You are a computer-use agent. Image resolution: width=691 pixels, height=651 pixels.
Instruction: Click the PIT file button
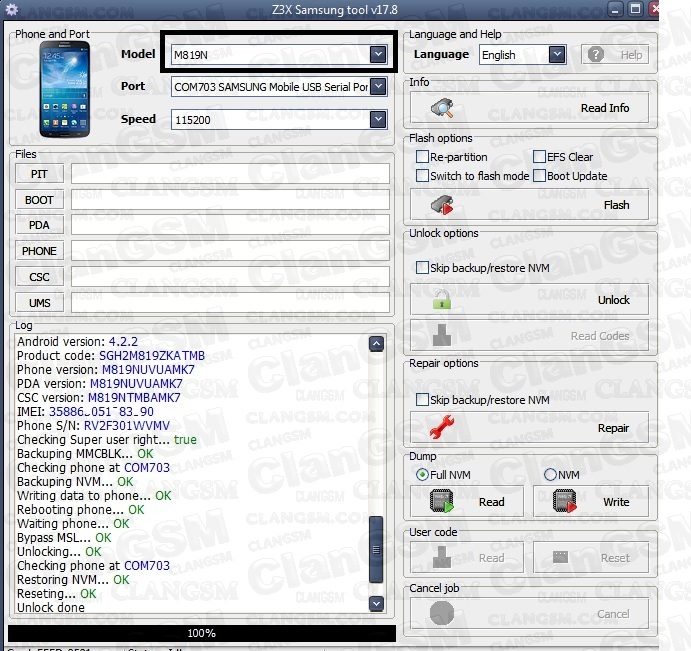pos(39,174)
